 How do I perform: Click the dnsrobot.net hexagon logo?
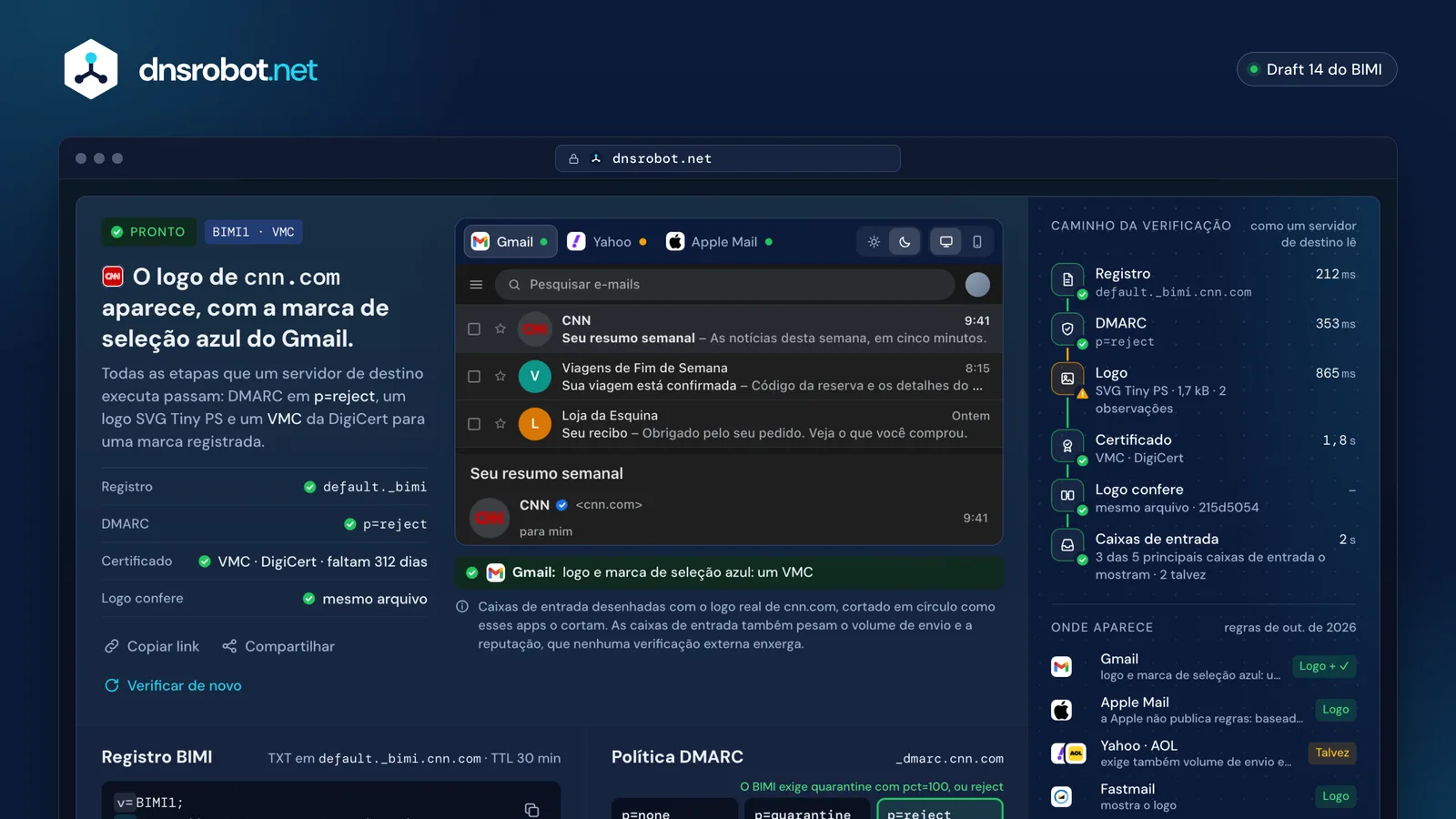(x=91, y=69)
